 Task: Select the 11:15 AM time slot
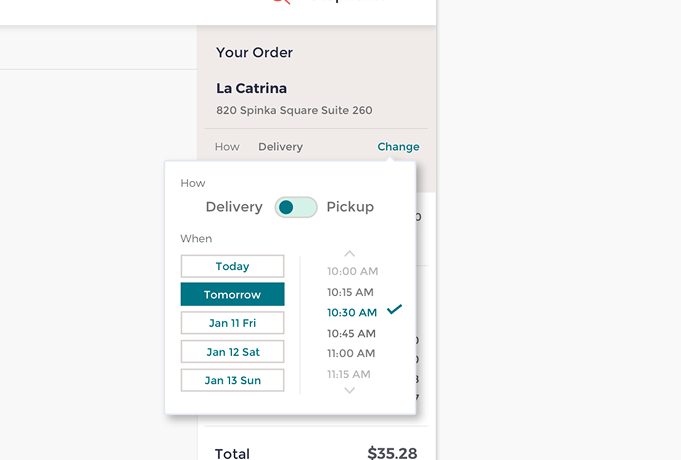(x=349, y=374)
